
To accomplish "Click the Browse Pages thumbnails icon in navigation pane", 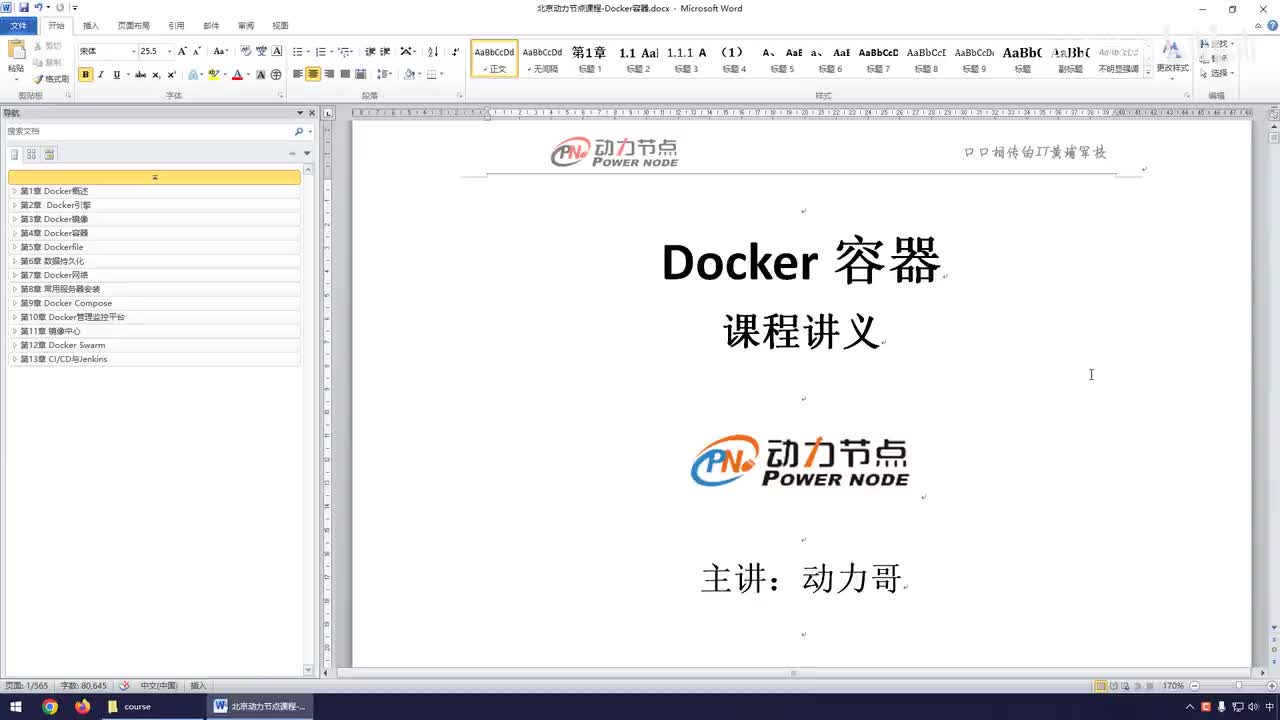I will (x=31, y=154).
